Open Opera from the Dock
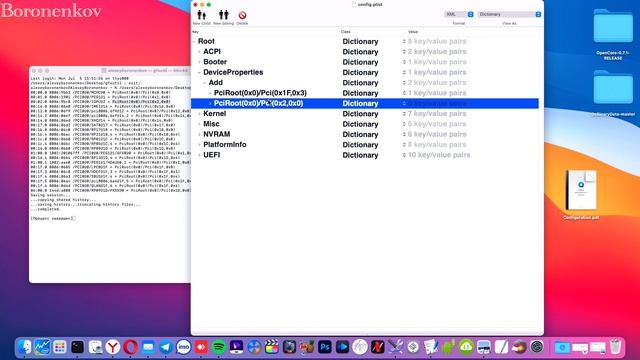640x360 pixels. pos(130,347)
